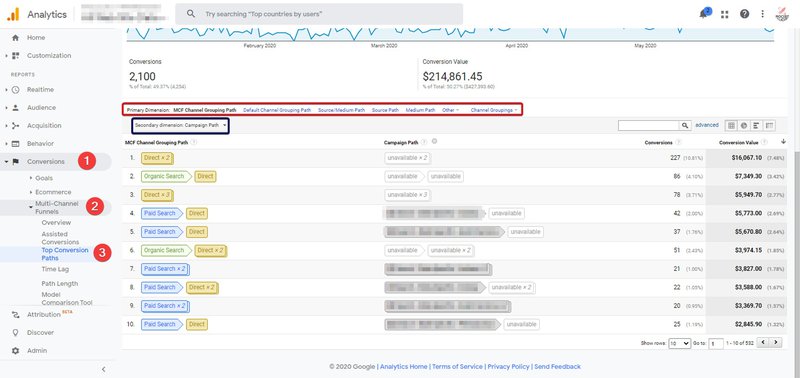This screenshot has height=378, width=800.
Task: Open the Analytics Home footer link
Action: [404, 367]
